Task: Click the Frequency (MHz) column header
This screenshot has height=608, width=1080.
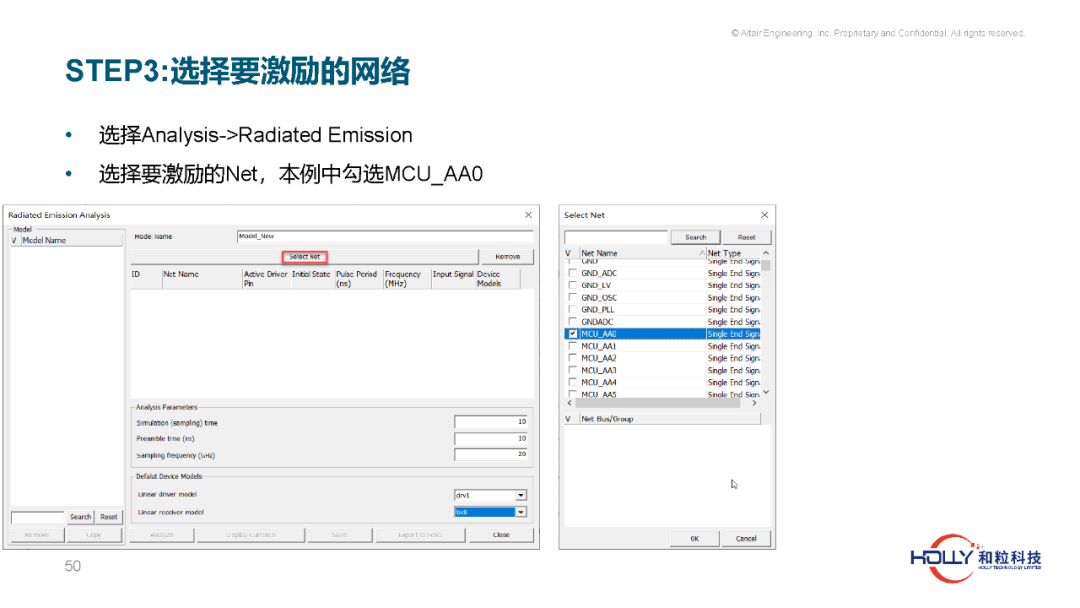Action: coord(406,278)
